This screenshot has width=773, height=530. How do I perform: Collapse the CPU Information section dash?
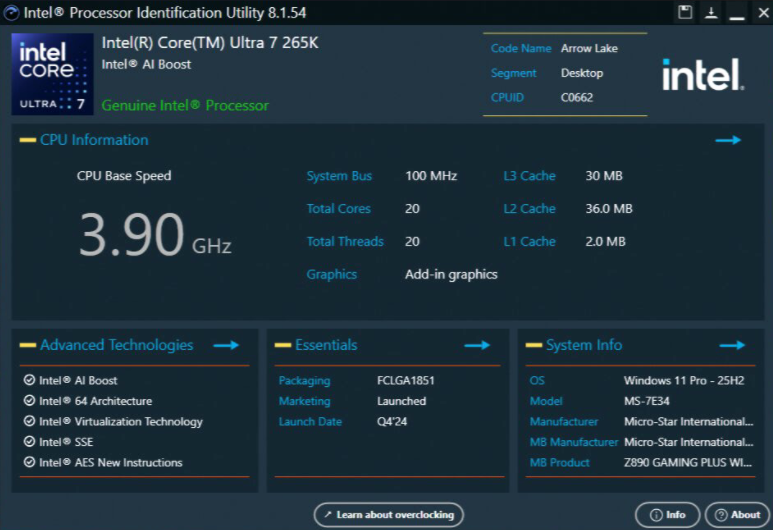pos(28,141)
